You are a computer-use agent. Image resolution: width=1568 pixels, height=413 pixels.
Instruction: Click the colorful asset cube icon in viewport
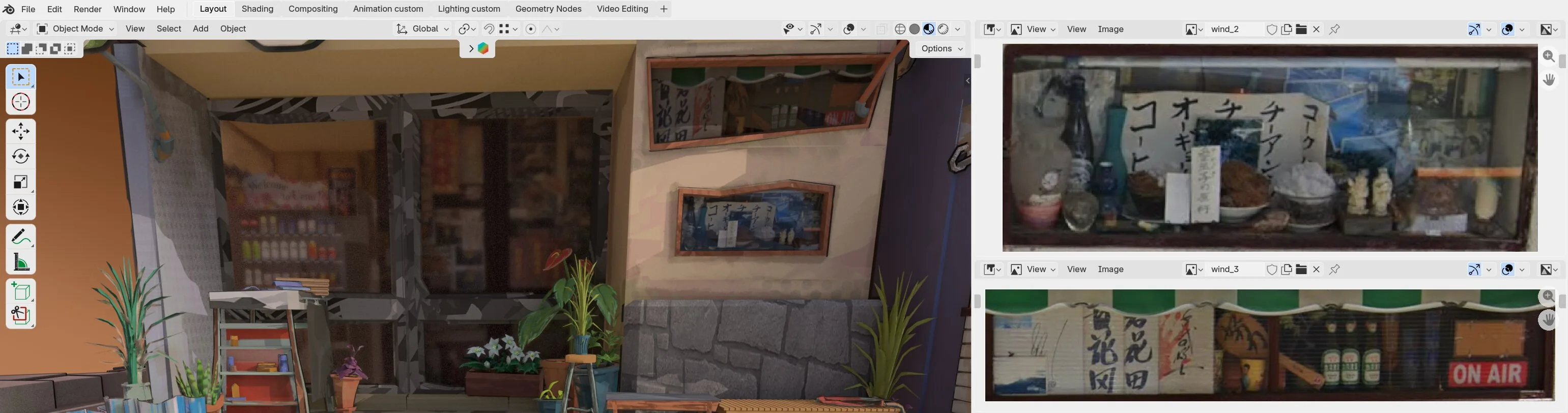483,49
